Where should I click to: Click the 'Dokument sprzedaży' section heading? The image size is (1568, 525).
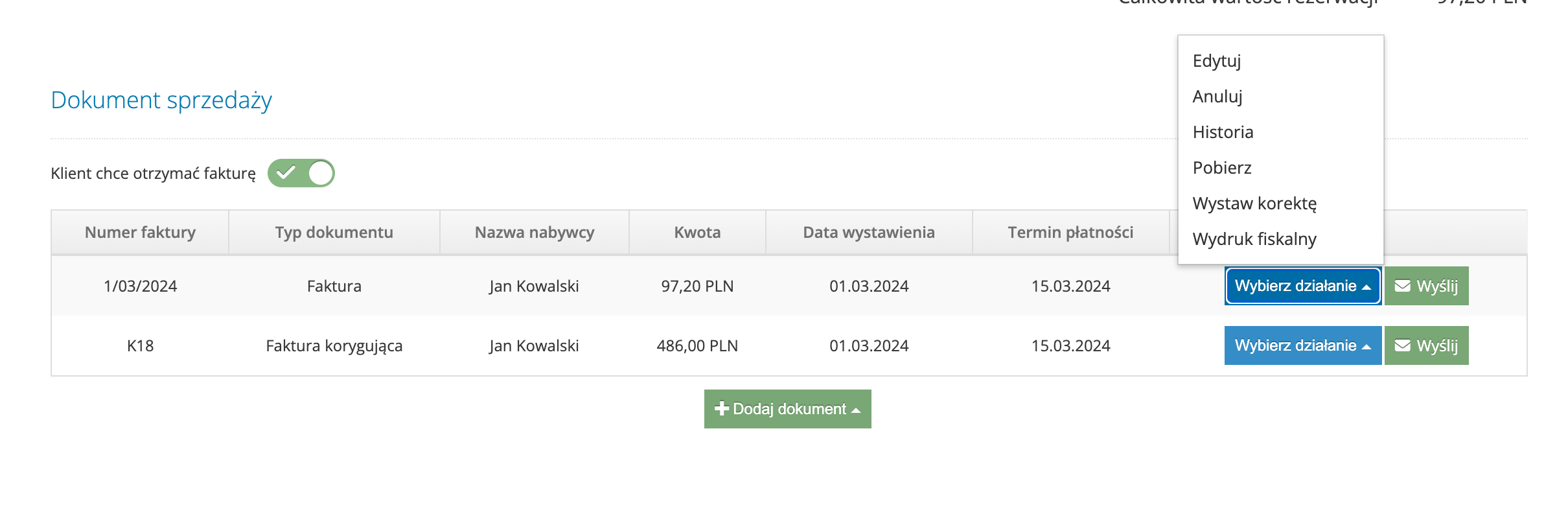(x=161, y=100)
